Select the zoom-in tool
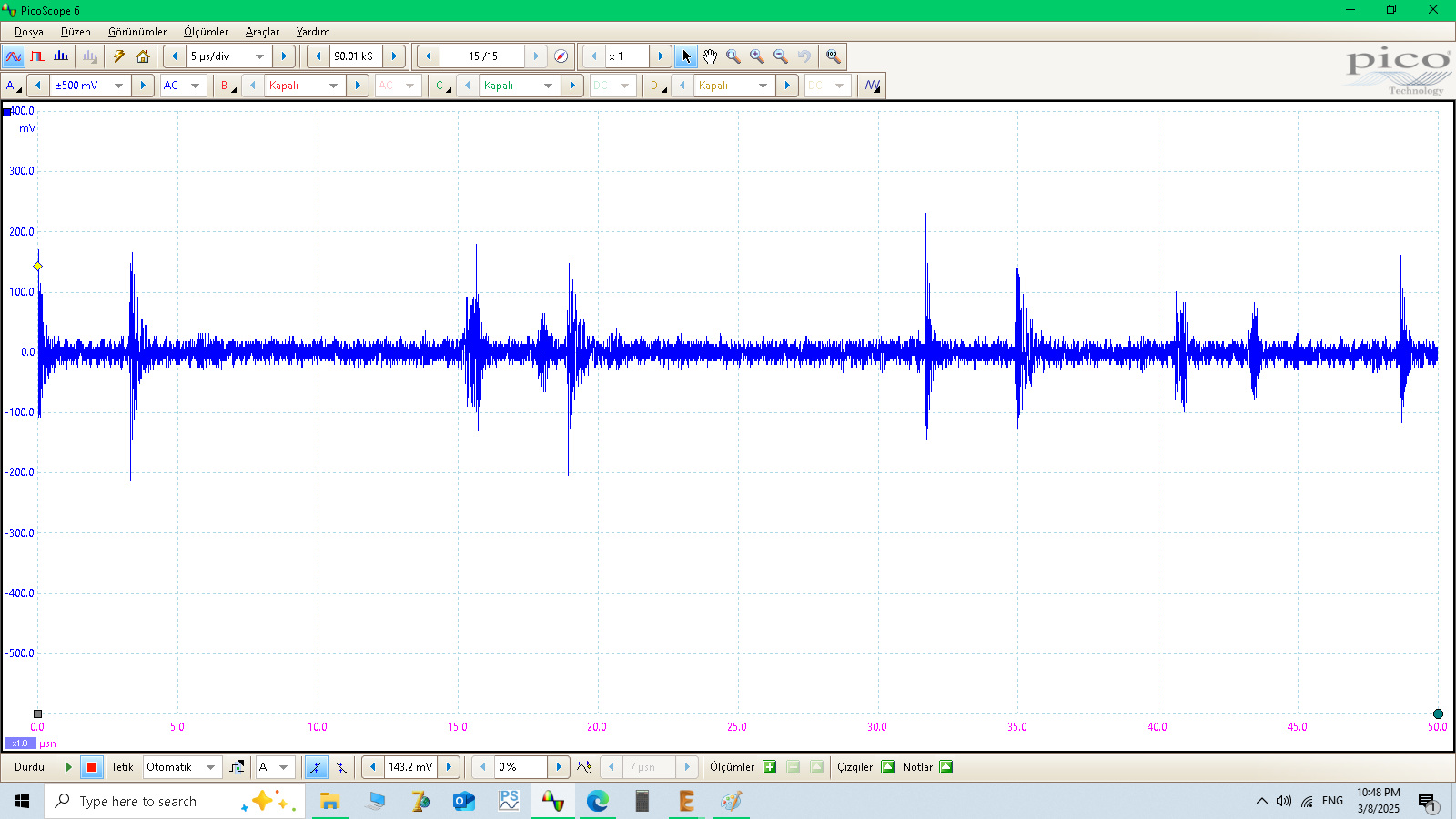This screenshot has height=819, width=1456. point(757,56)
